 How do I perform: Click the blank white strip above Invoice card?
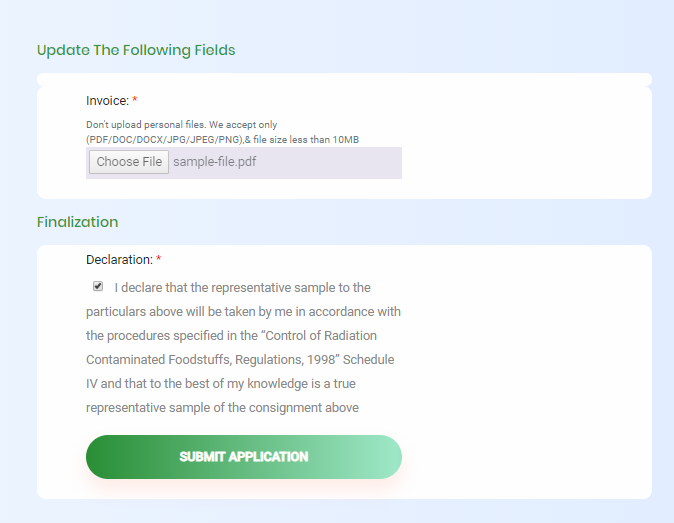344,80
